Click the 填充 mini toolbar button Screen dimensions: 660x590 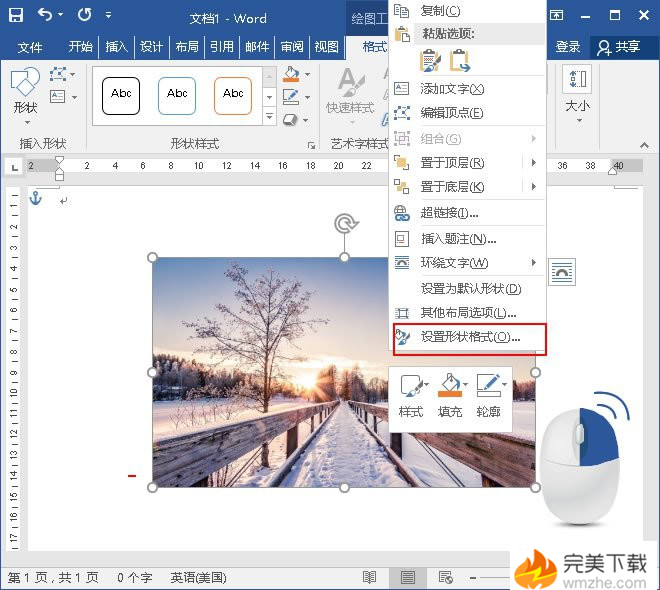pos(450,396)
